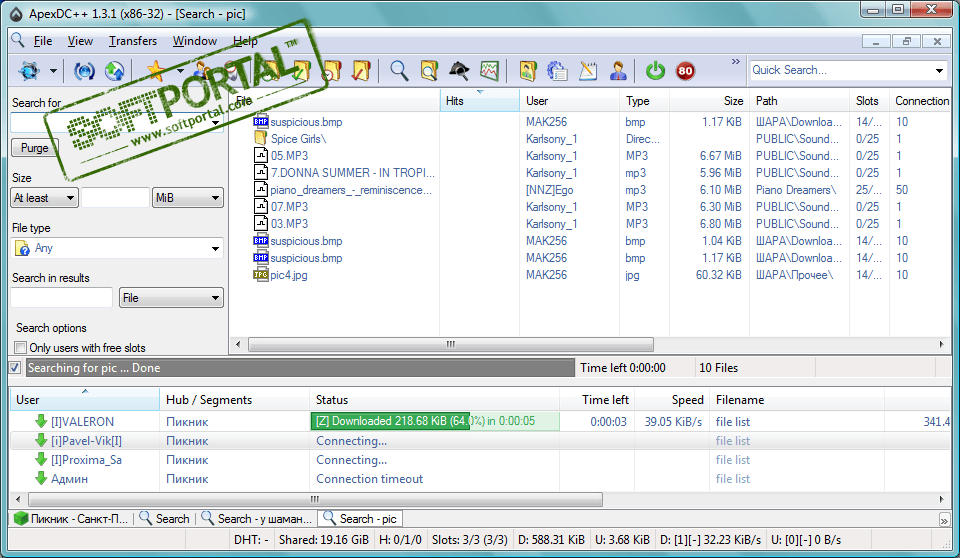Select piano_dreamers_-_reminiscence result
This screenshot has width=960, height=558.
[x=590, y=190]
